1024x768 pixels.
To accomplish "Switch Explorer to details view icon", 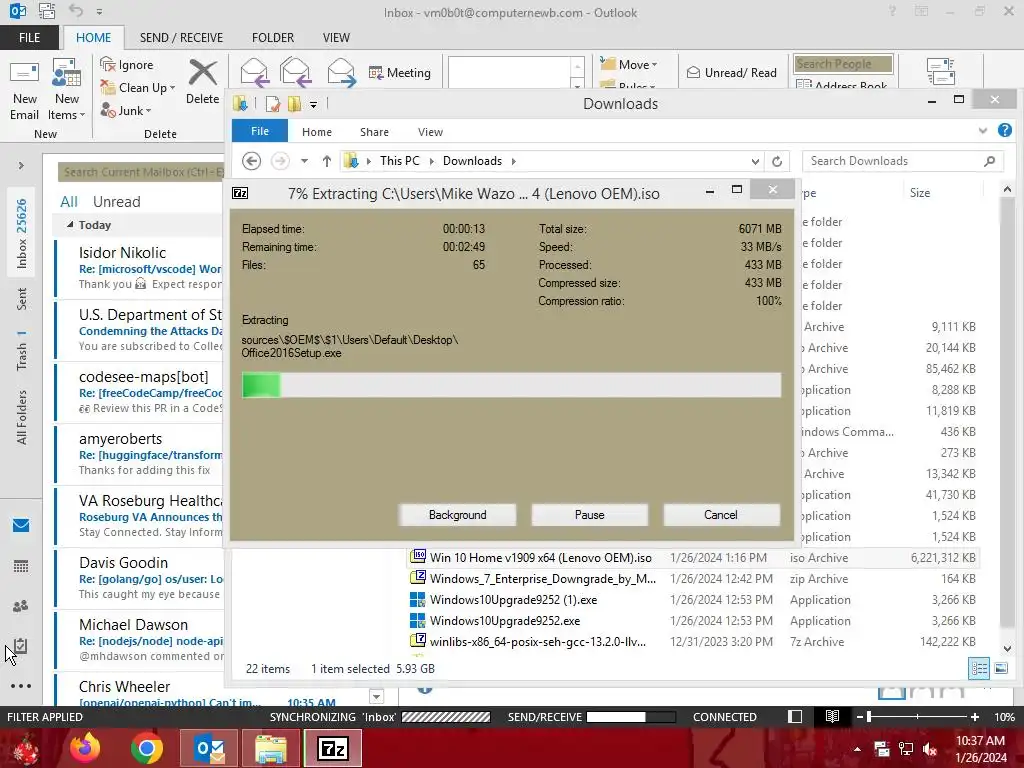I will 978,668.
